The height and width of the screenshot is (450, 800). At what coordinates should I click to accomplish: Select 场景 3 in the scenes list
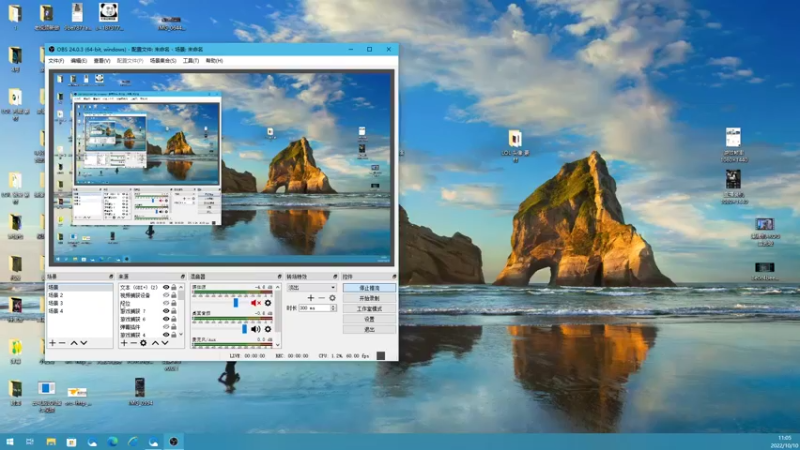[56, 303]
